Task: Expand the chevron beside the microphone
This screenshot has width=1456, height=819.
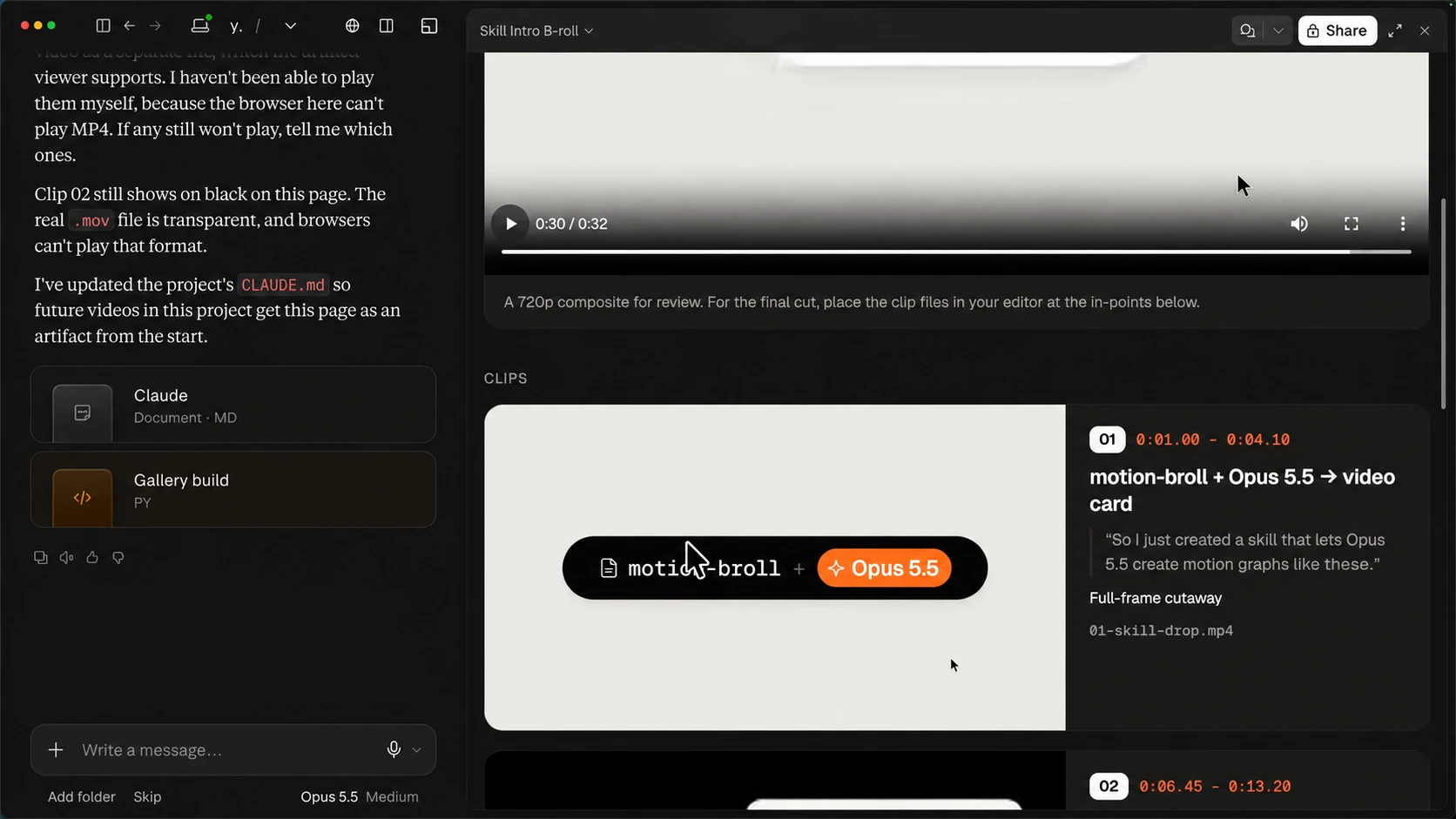Action: 416,749
